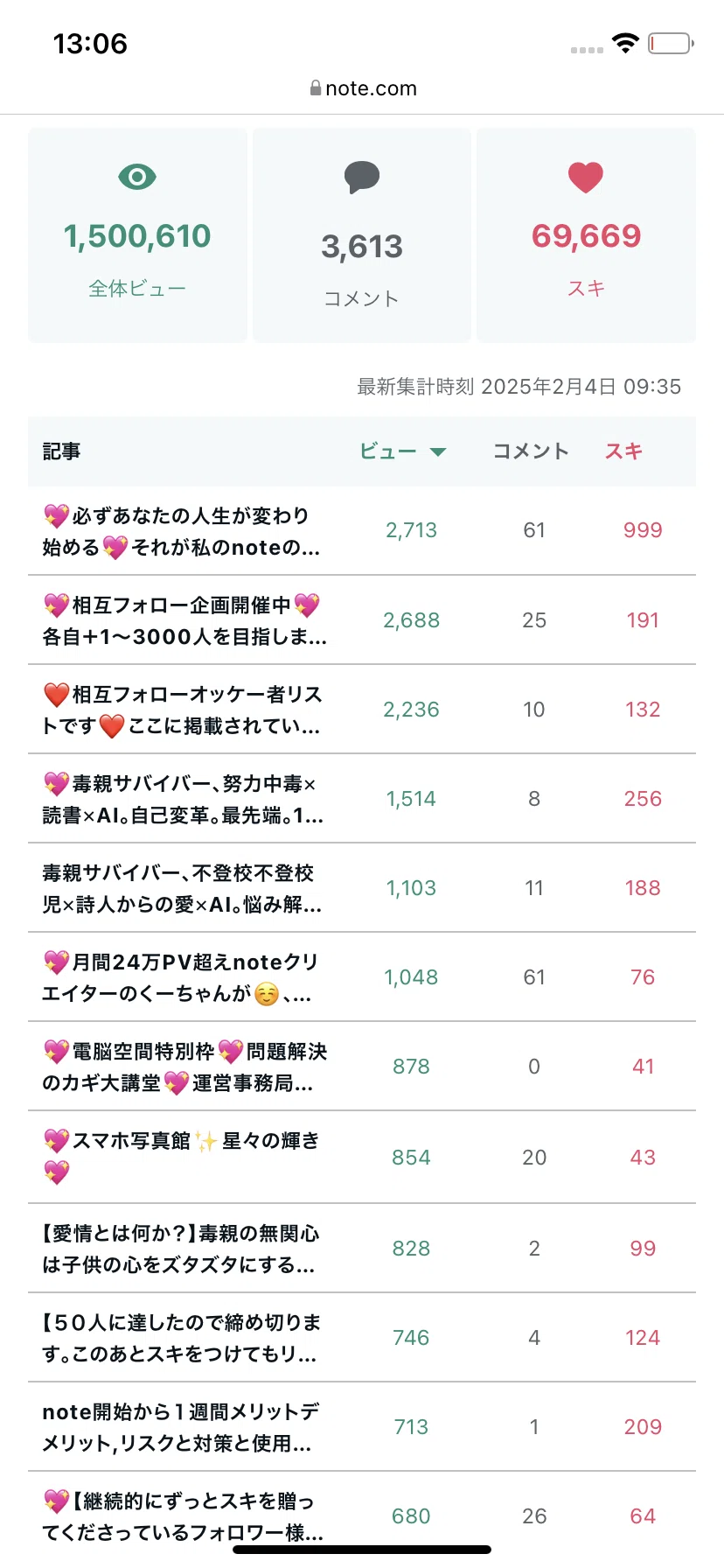Click the sort arrow next to ビュー
Image resolution: width=724 pixels, height=1568 pixels.
(438, 451)
